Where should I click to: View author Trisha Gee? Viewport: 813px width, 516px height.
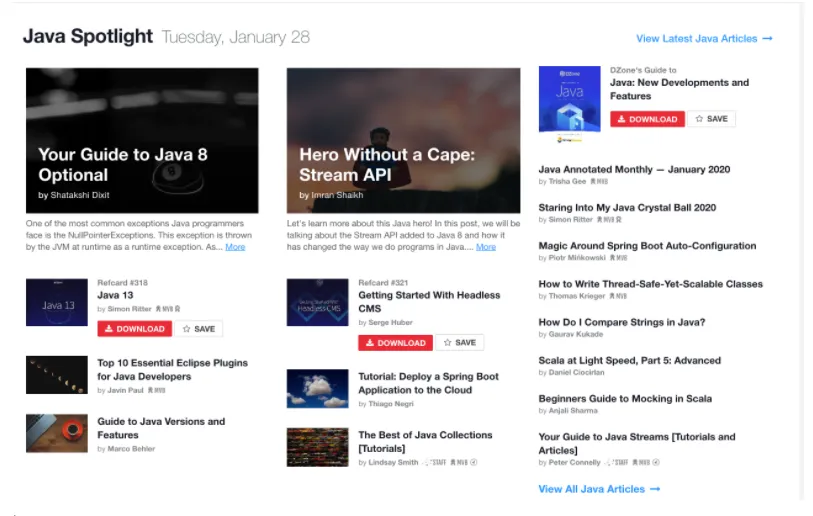567,182
